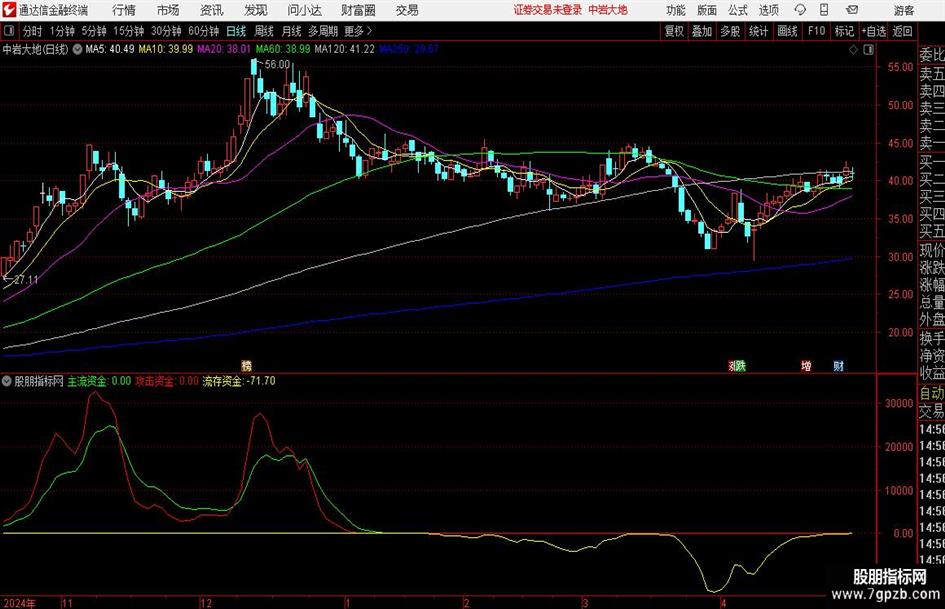Click the 增 marker on the chart
This screenshot has height=609, width=945.
pyautogui.click(x=806, y=365)
